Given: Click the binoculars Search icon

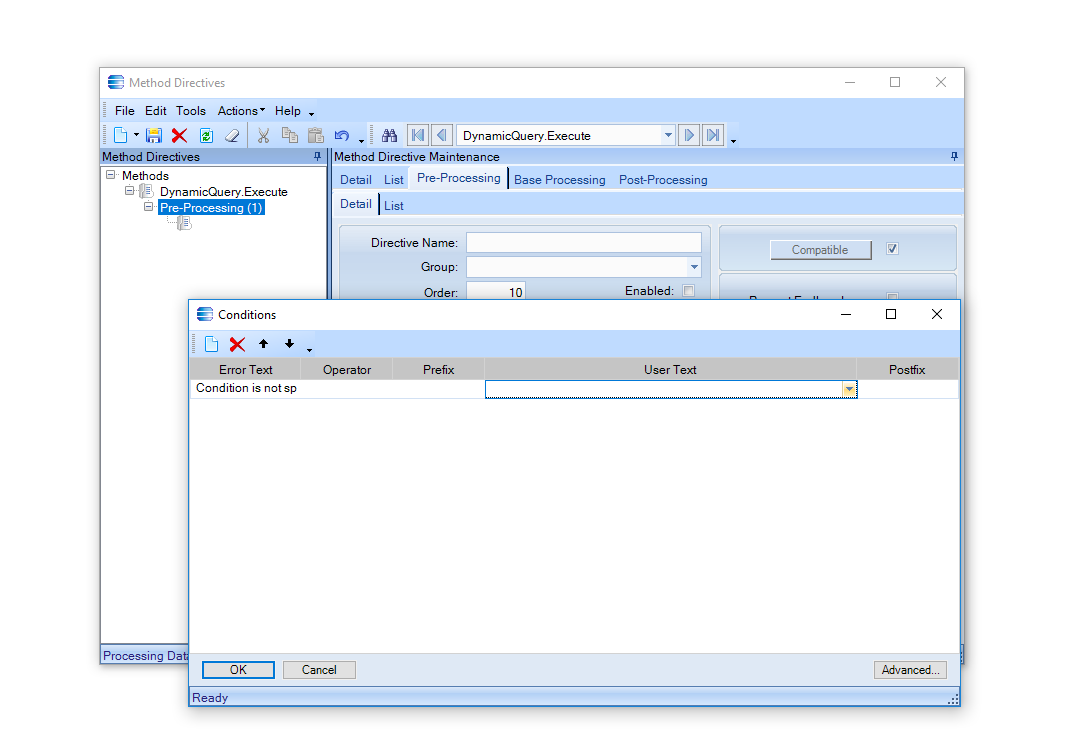Looking at the screenshot, I should point(389,135).
